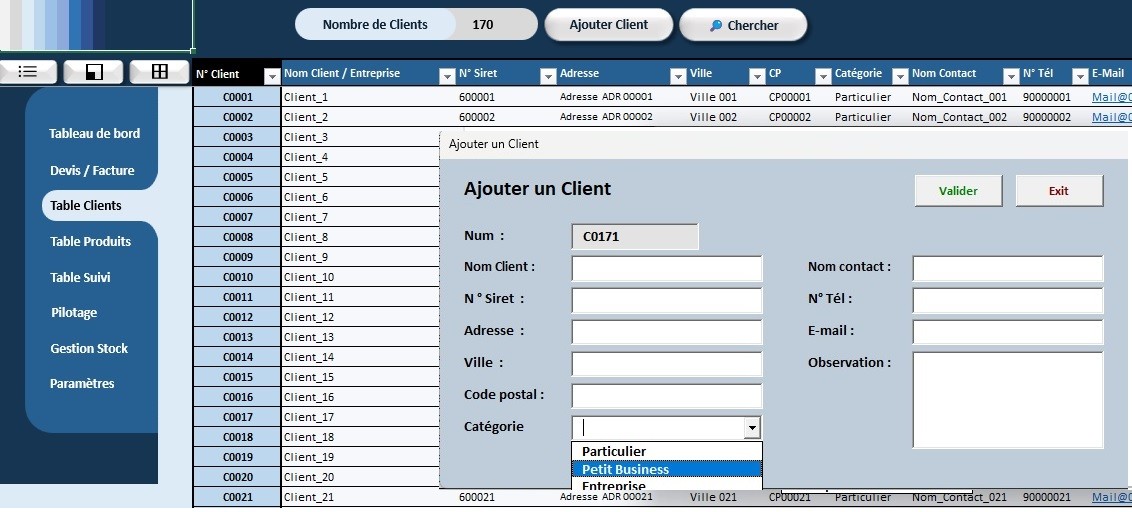The width and height of the screenshot is (1132, 512).
Task: Click the Nom Client input field
Action: (x=667, y=268)
